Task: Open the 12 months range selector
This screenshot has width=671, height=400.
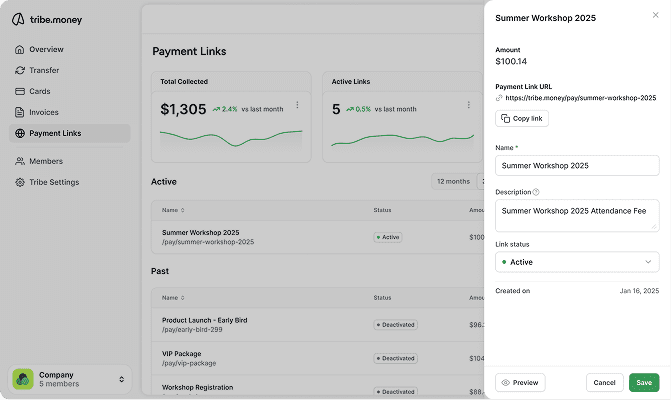Action: pos(453,182)
